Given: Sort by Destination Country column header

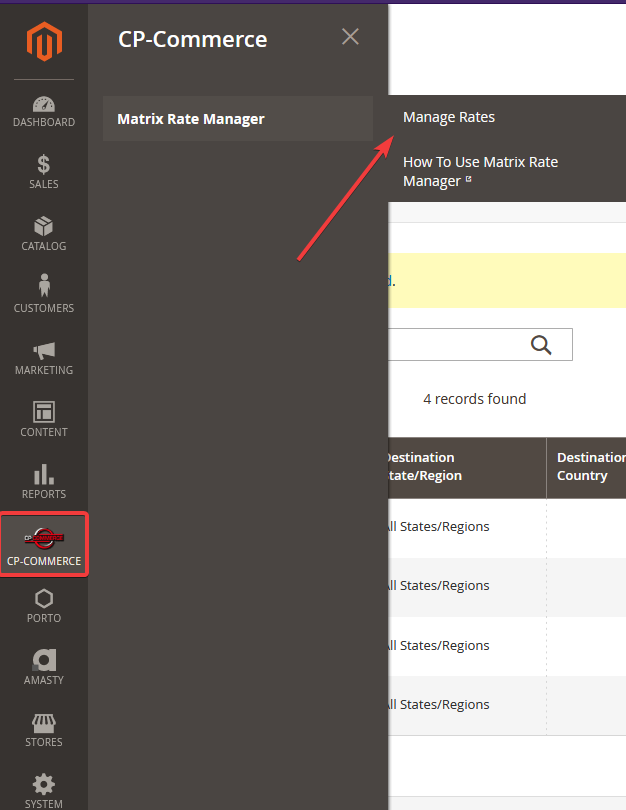Looking at the screenshot, I should click(x=587, y=467).
